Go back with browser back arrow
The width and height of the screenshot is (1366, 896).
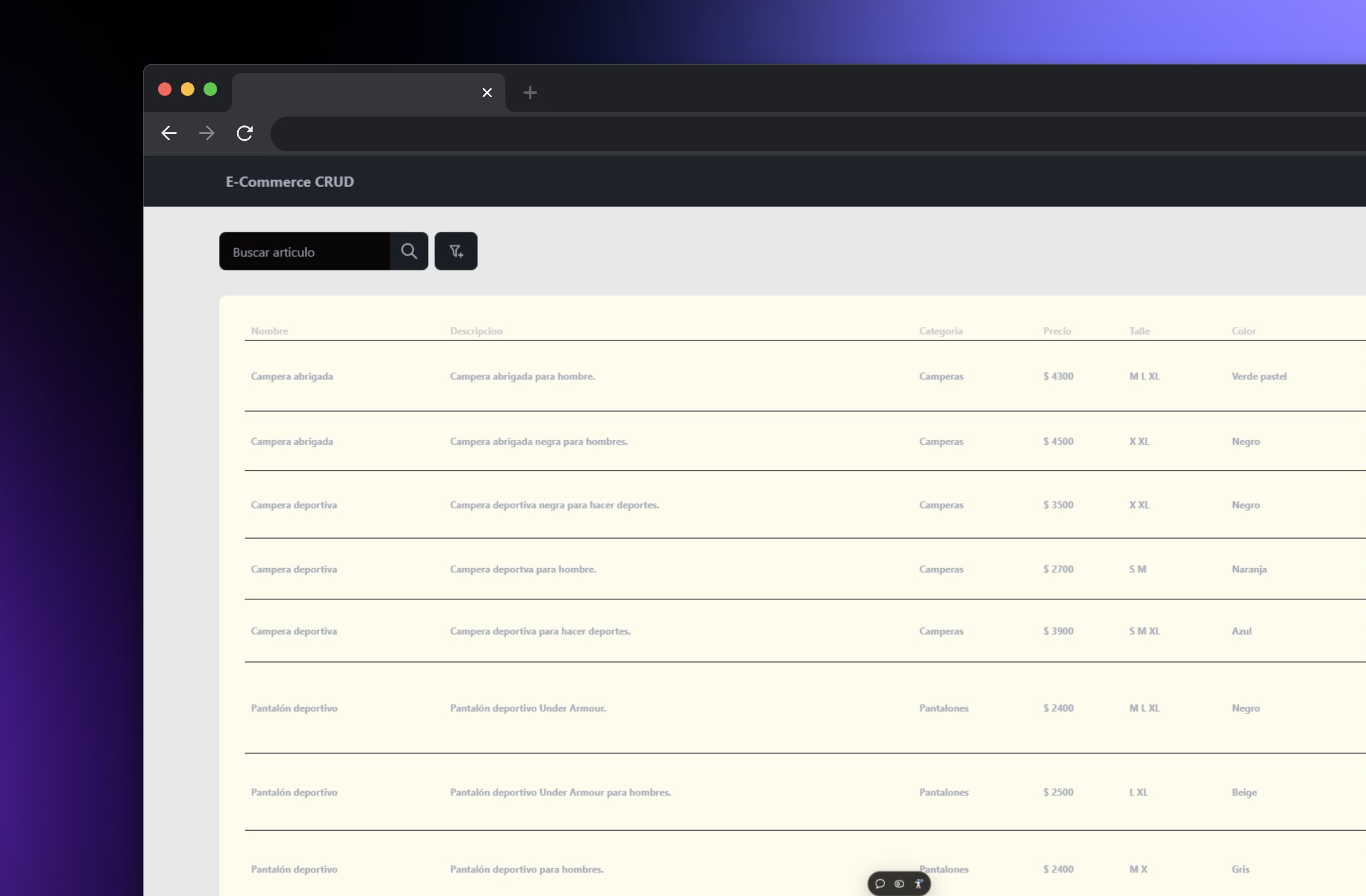tap(169, 133)
